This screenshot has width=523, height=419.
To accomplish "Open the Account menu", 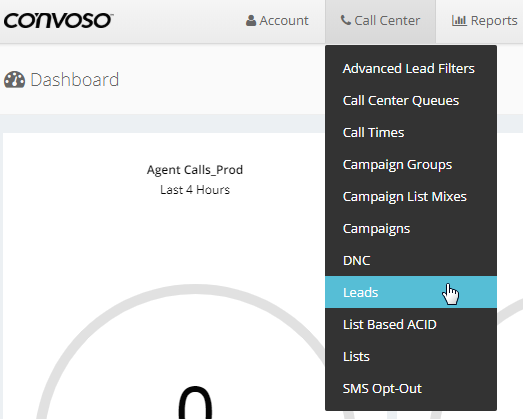I will pos(277,21).
